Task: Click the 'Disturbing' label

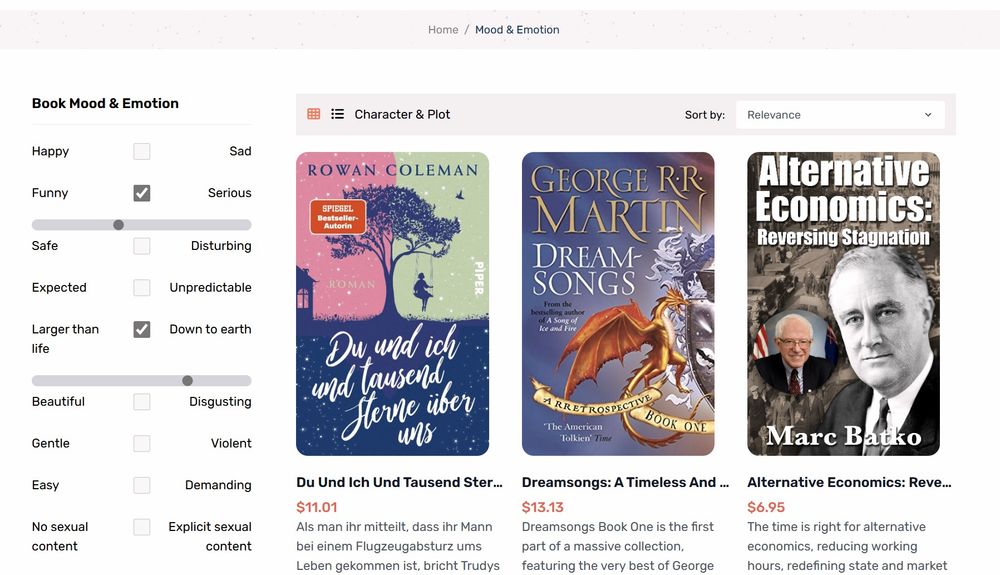Action: point(221,245)
